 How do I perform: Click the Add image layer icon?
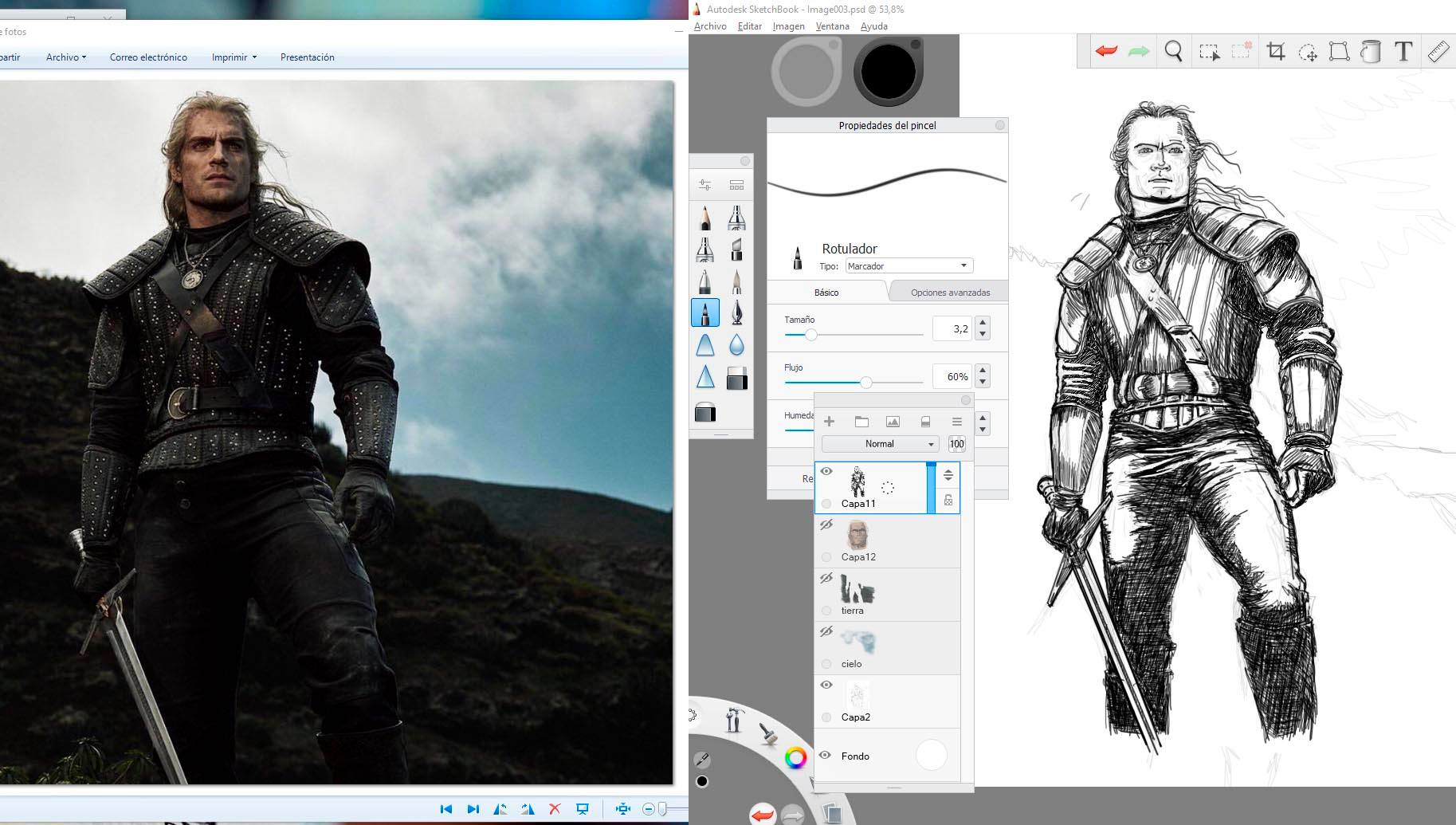893,422
